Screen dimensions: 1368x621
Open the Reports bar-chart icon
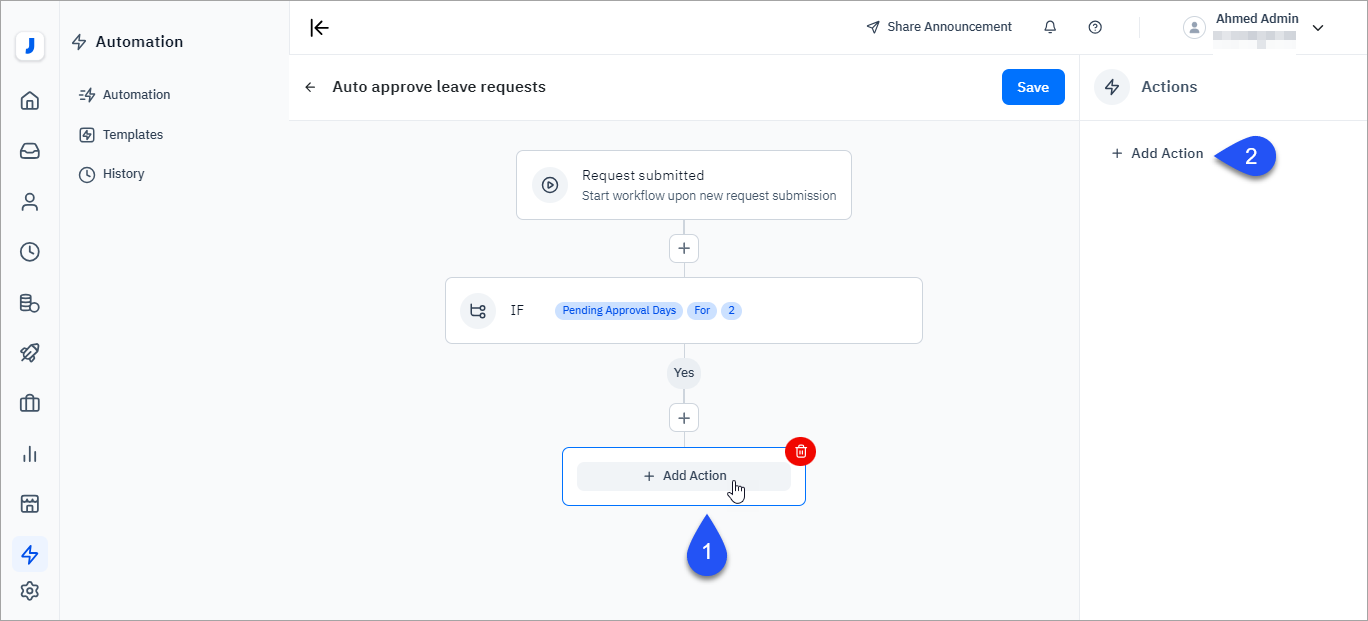tap(29, 453)
